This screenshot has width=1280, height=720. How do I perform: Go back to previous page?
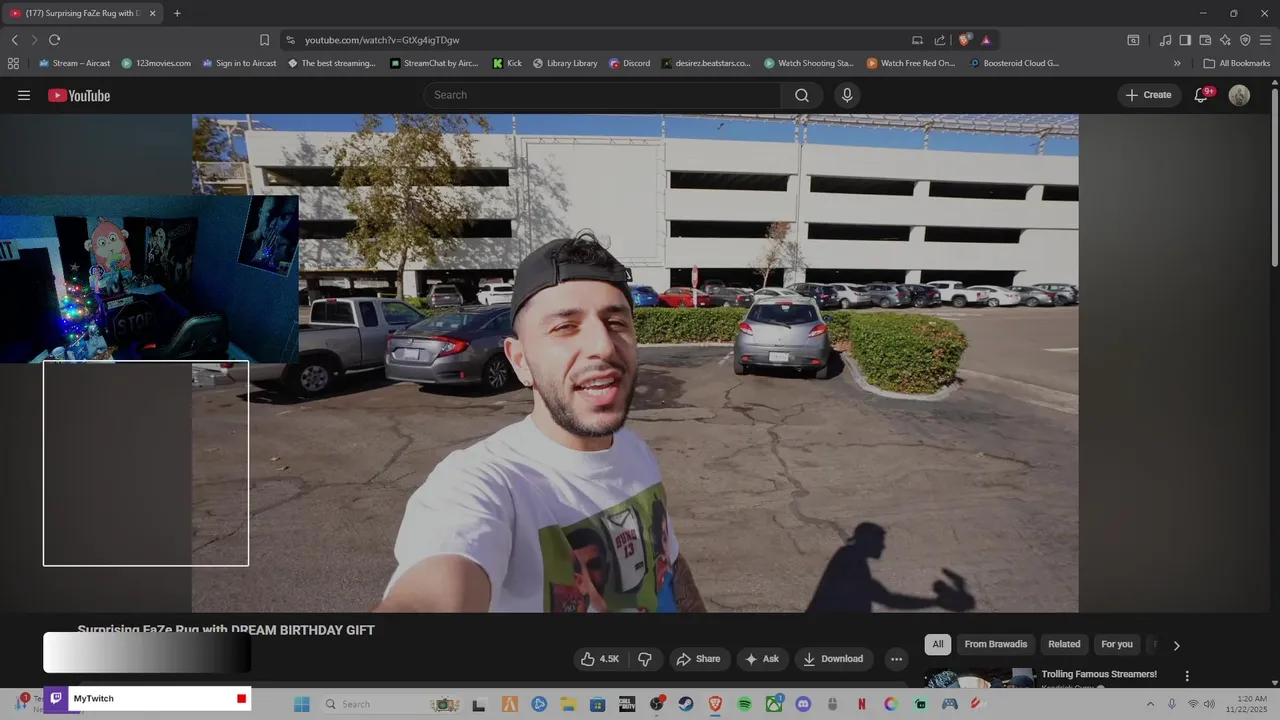coord(14,40)
